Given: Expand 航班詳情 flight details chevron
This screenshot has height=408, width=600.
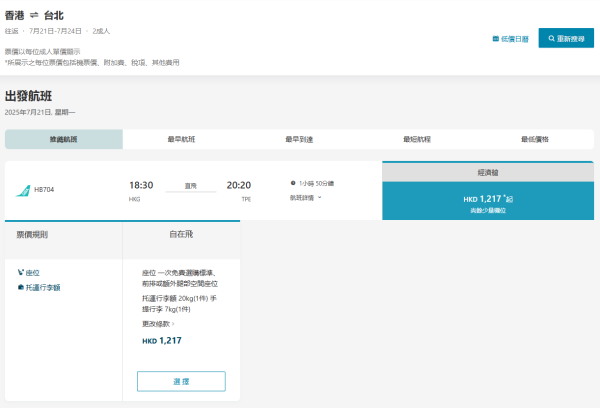Looking at the screenshot, I should tap(320, 197).
